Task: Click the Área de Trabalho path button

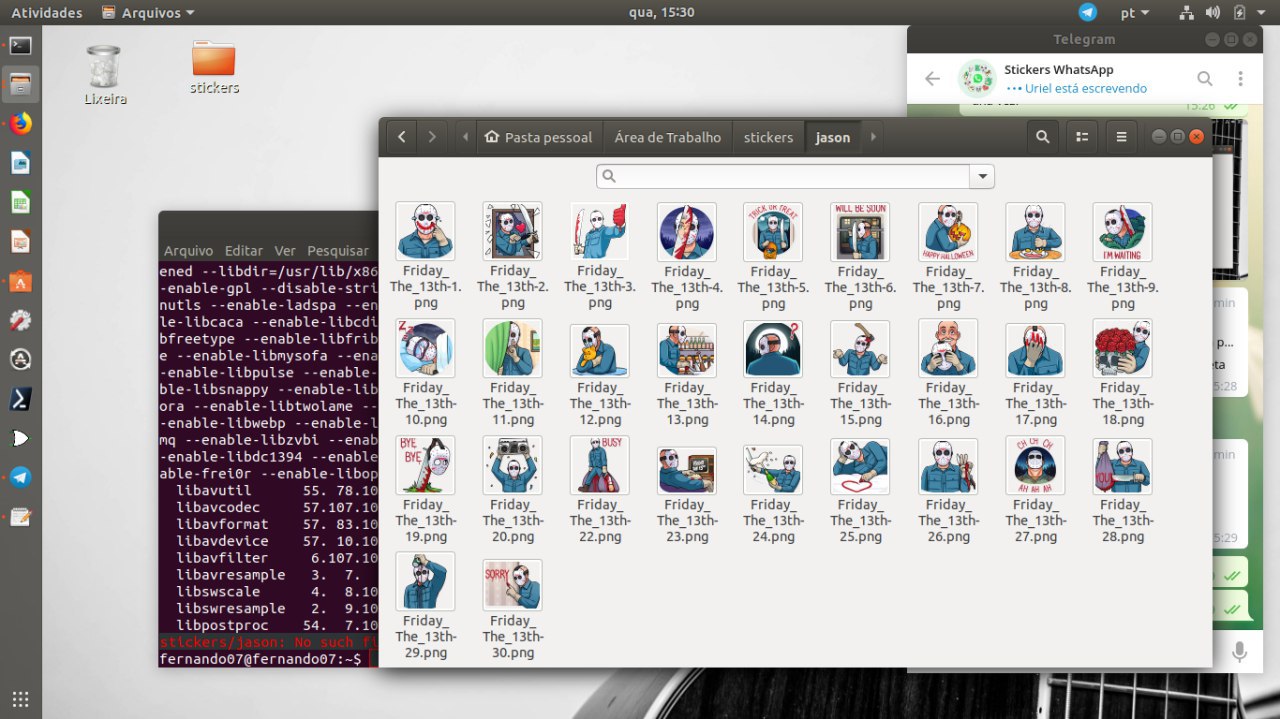Action: [667, 137]
